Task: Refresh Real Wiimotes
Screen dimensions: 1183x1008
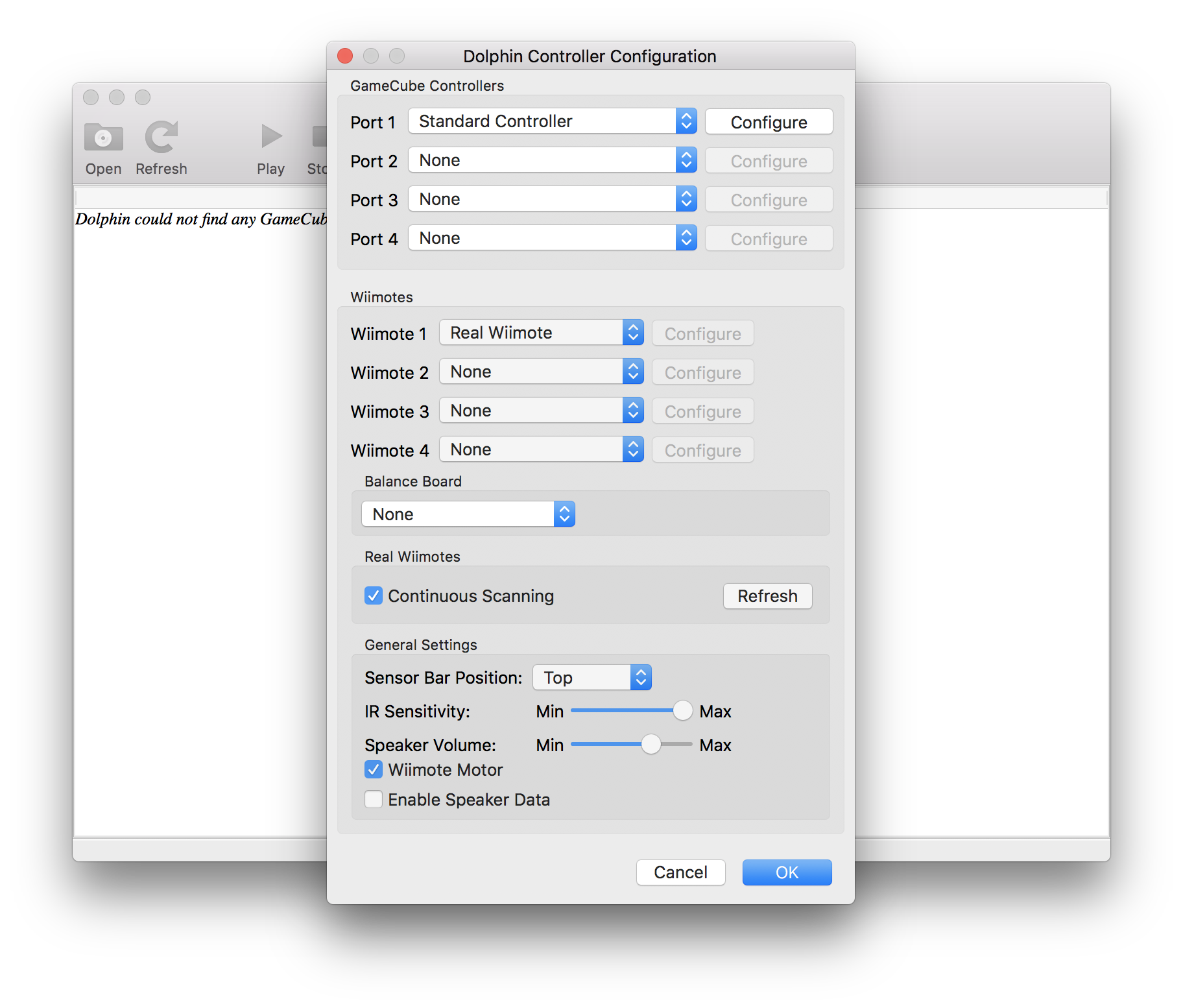Action: tap(767, 595)
